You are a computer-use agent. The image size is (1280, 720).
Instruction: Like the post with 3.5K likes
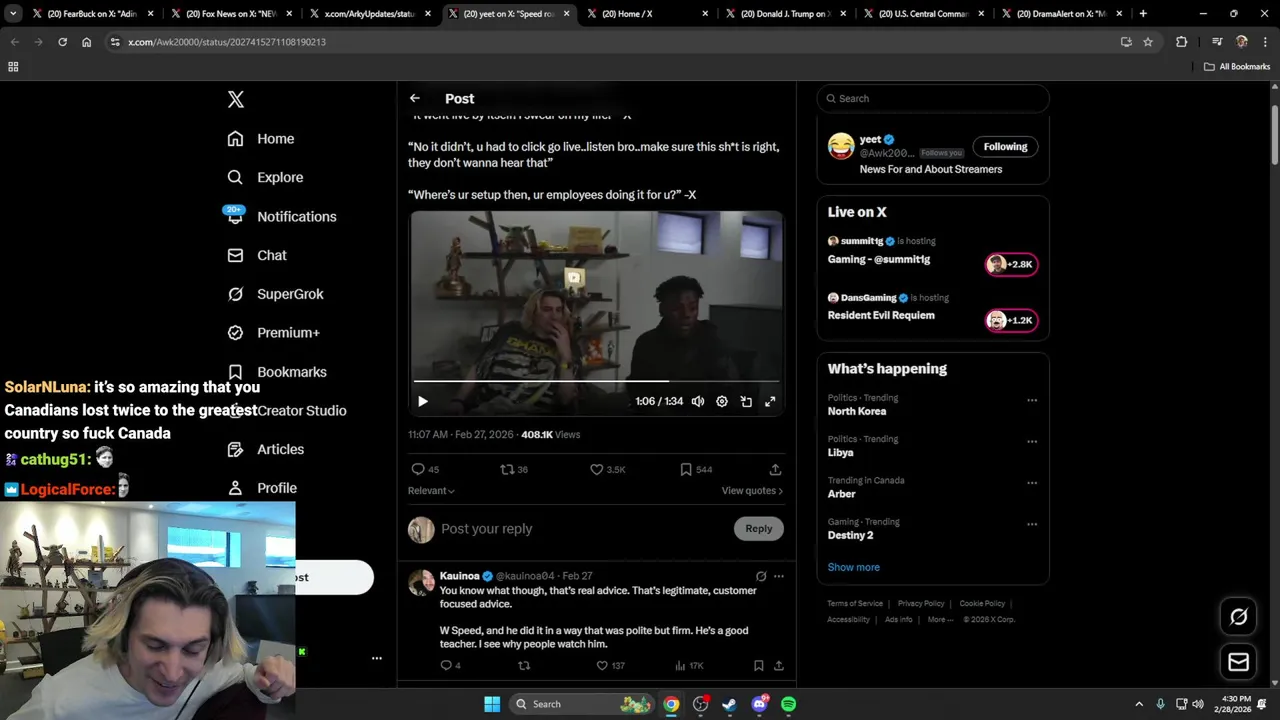[607, 469]
